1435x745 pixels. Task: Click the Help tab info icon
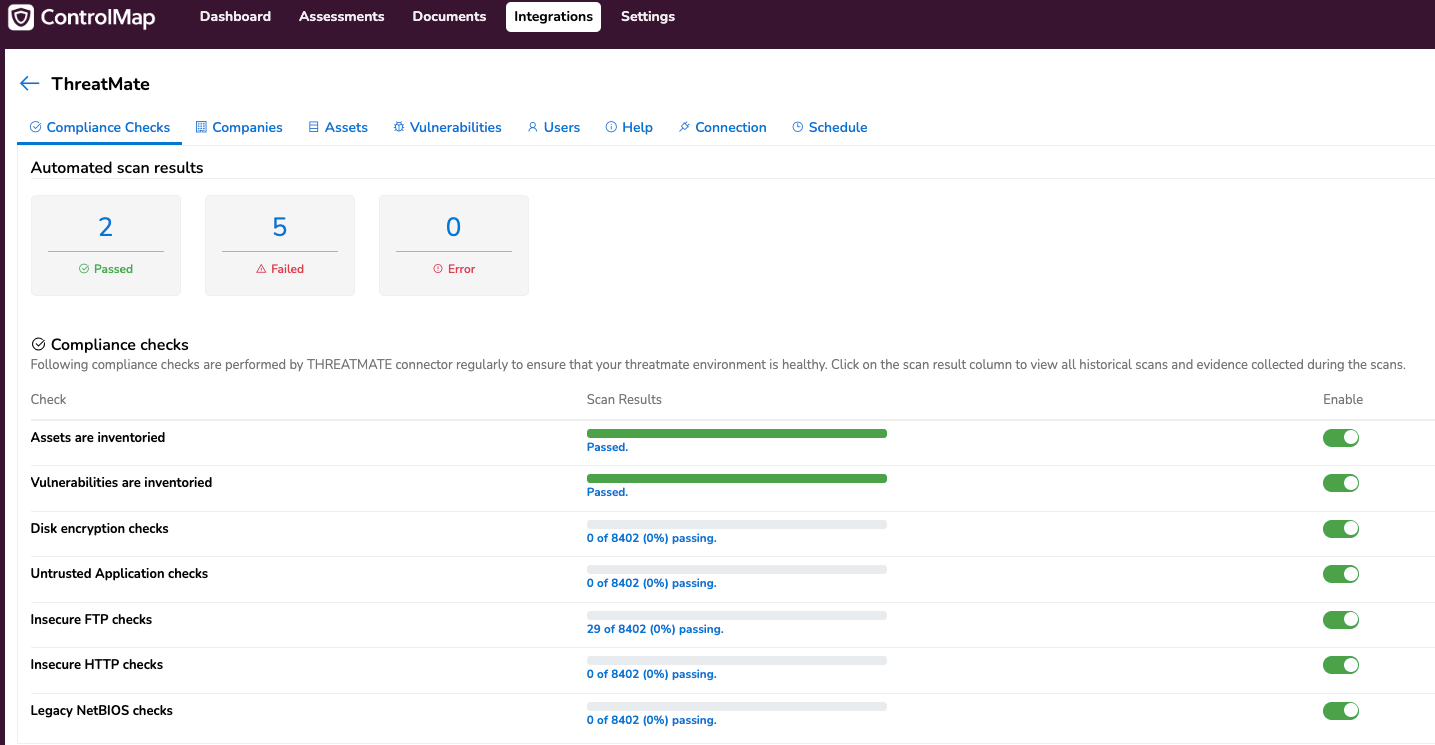coord(611,127)
